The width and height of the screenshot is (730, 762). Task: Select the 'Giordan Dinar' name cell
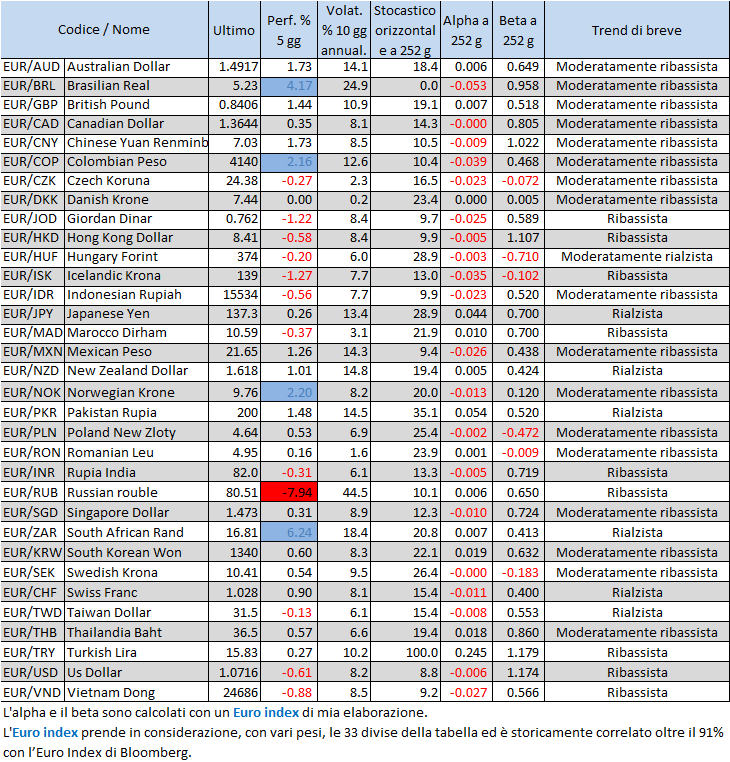point(137,219)
